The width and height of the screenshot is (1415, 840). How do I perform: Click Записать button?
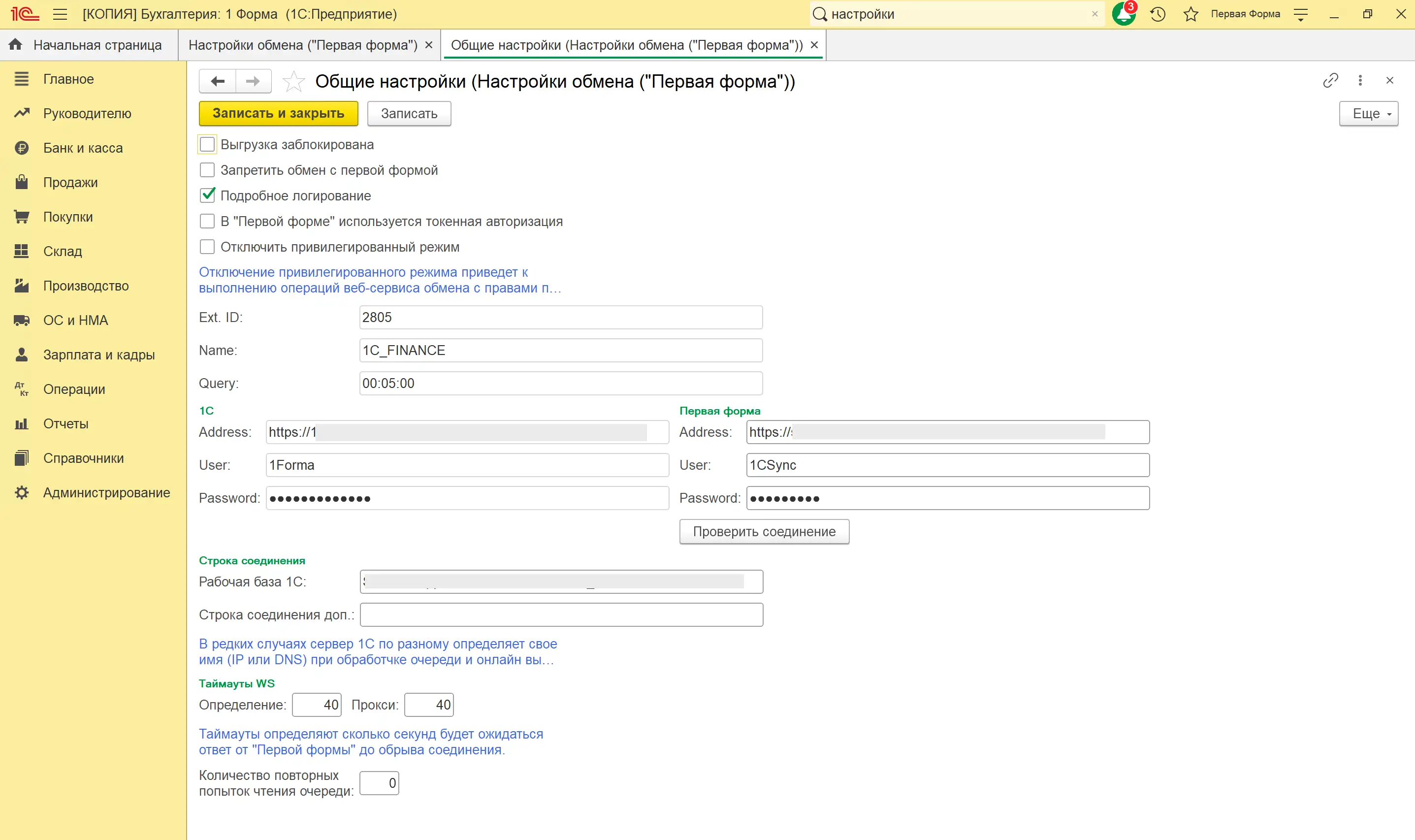(409, 114)
